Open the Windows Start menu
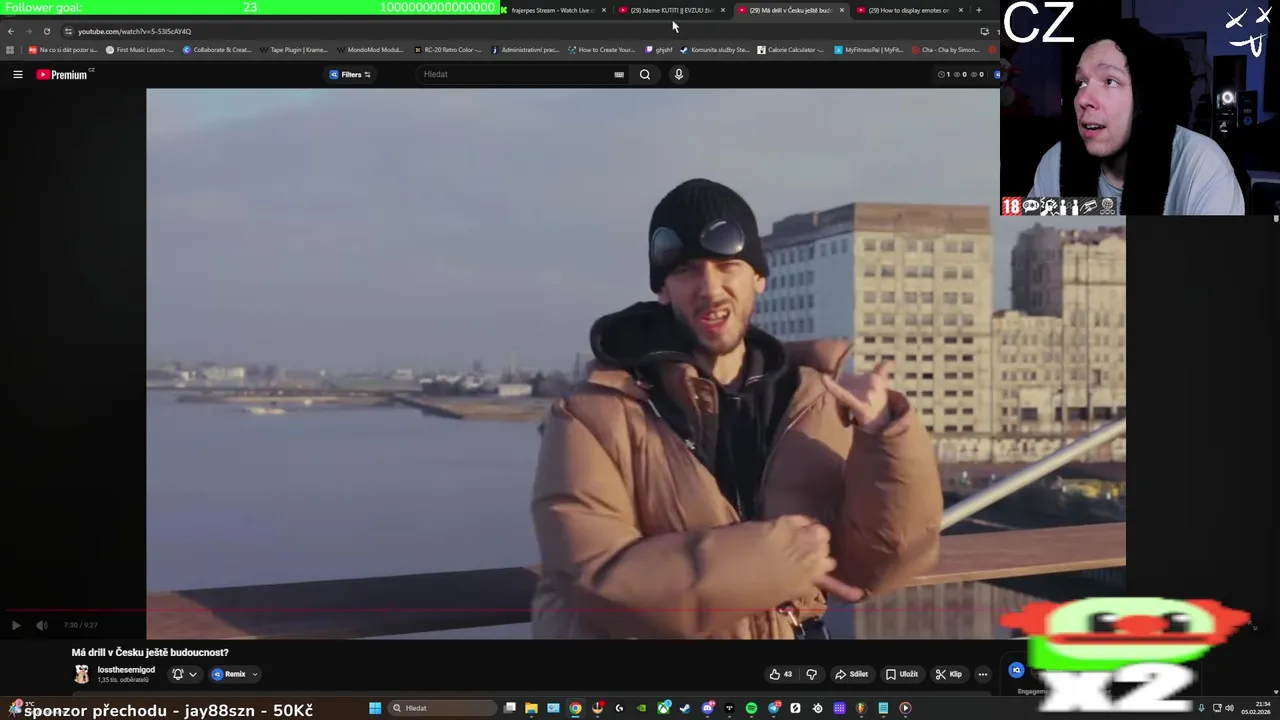Screen dimensions: 1280x720 coord(374,708)
